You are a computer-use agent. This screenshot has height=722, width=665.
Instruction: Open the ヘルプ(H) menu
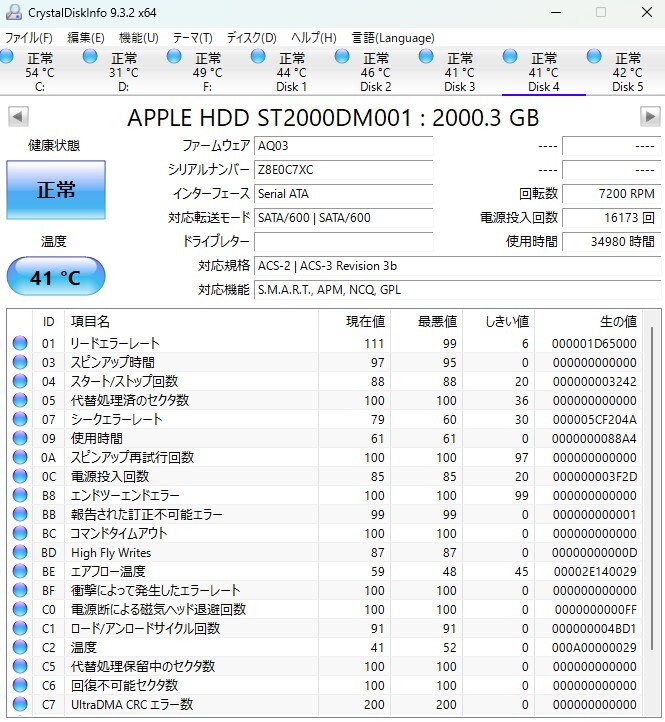pyautogui.click(x=314, y=38)
